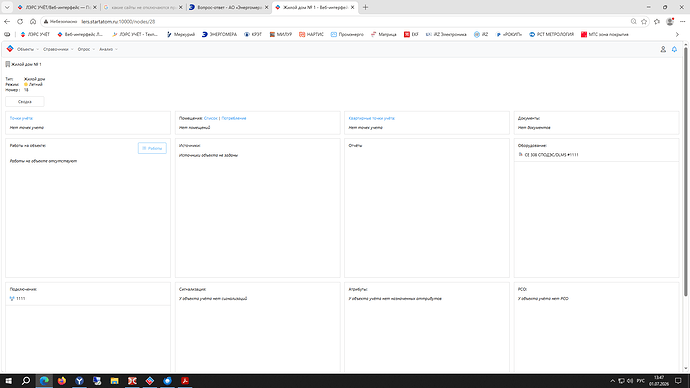The height and width of the screenshot is (388, 690).
Task: Expand the Опрос menu dropdown
Action: click(86, 49)
